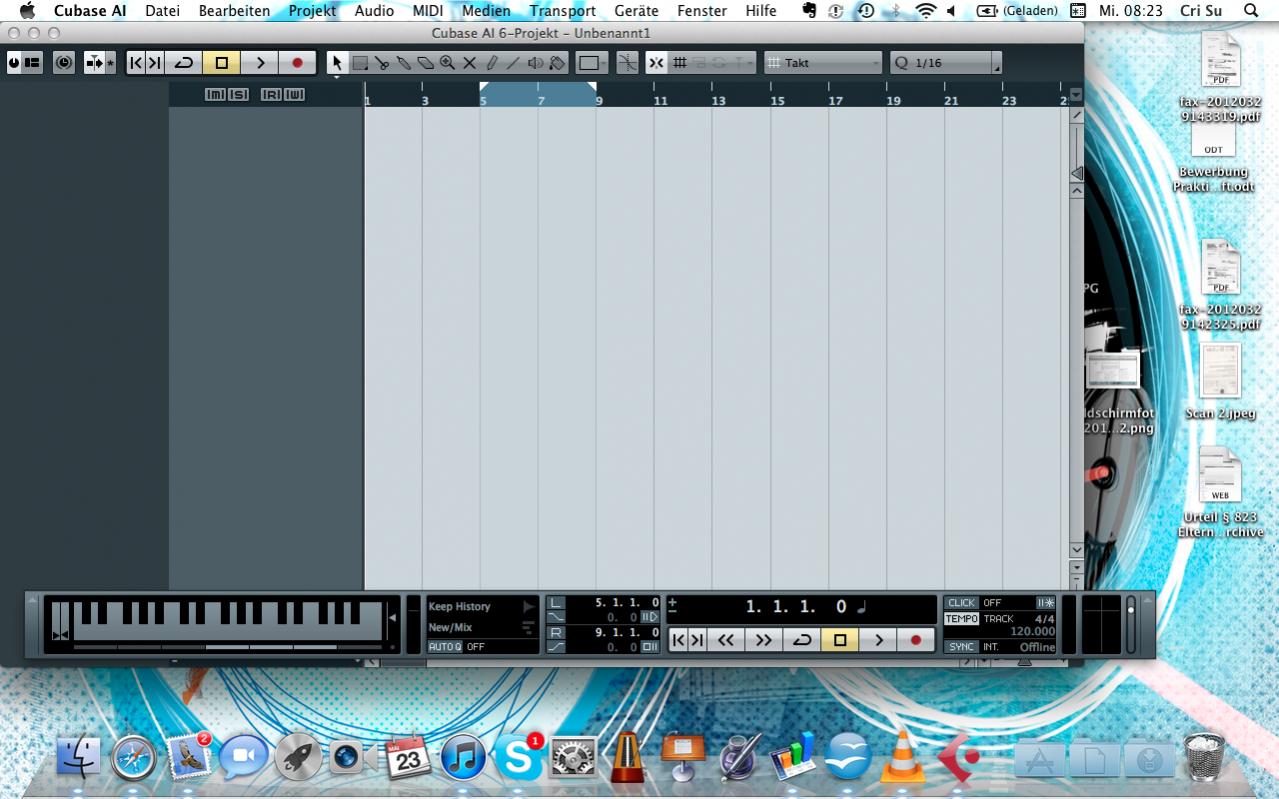Viewport: 1279px width, 799px height.
Task: Toggle Read automation (R) for all tracks
Action: coord(271,94)
